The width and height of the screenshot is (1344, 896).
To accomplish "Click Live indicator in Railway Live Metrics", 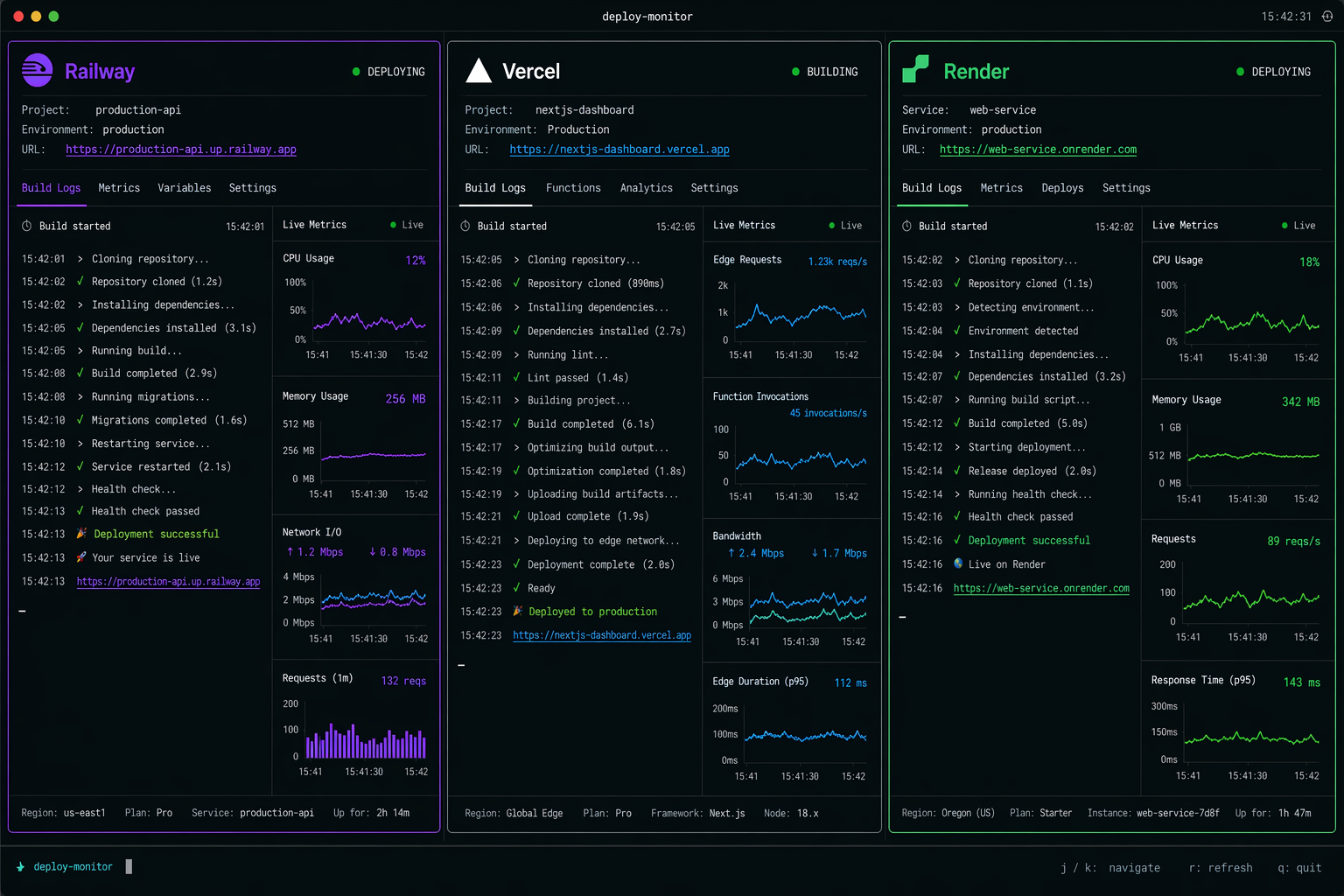I will click(x=407, y=225).
